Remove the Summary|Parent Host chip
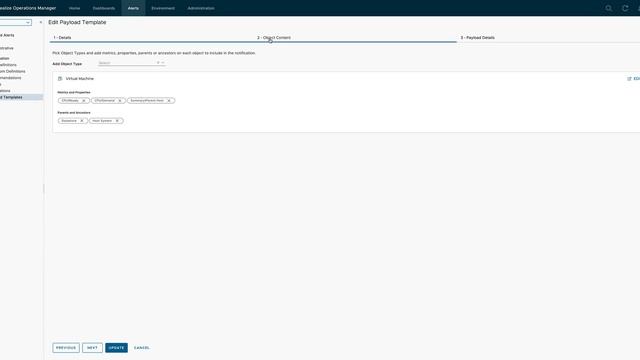 169,100
